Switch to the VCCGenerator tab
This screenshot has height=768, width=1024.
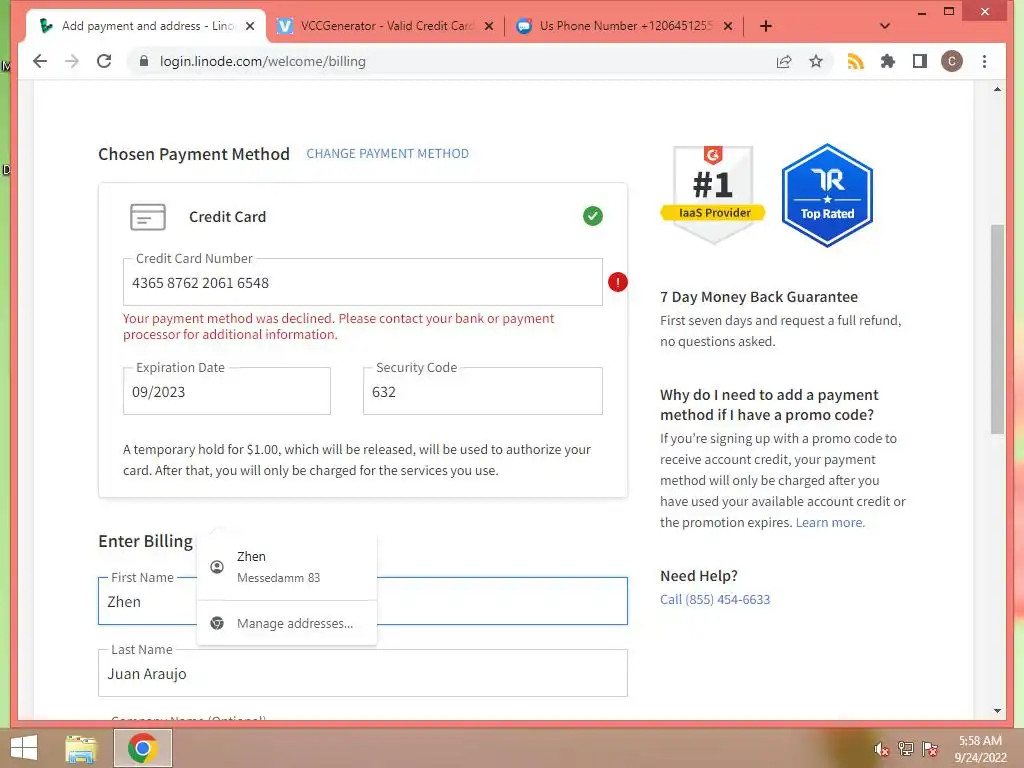click(x=385, y=26)
